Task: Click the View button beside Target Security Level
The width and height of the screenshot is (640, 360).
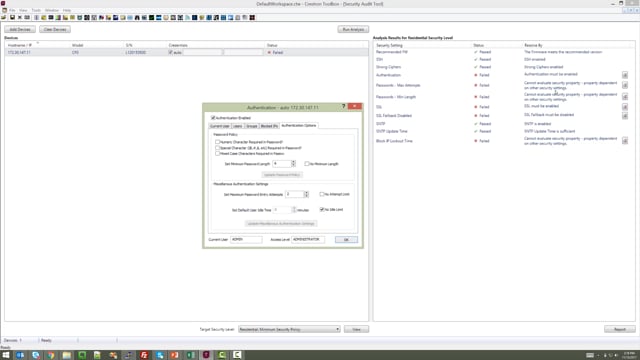Action: [356, 329]
